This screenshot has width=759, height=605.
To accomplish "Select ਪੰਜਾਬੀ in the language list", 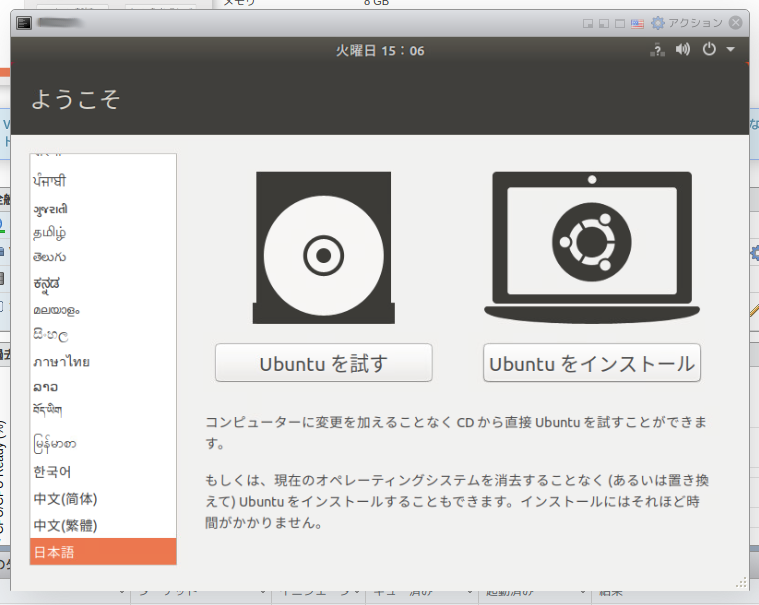I will pos(103,181).
